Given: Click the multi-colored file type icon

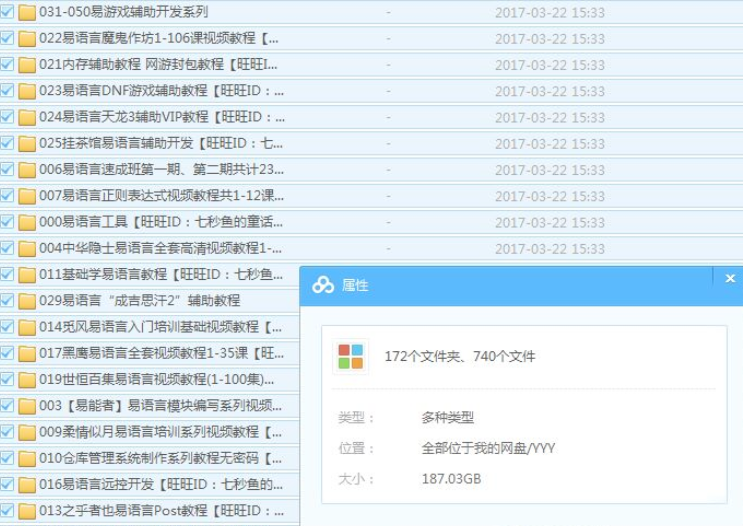Looking at the screenshot, I should (x=351, y=356).
